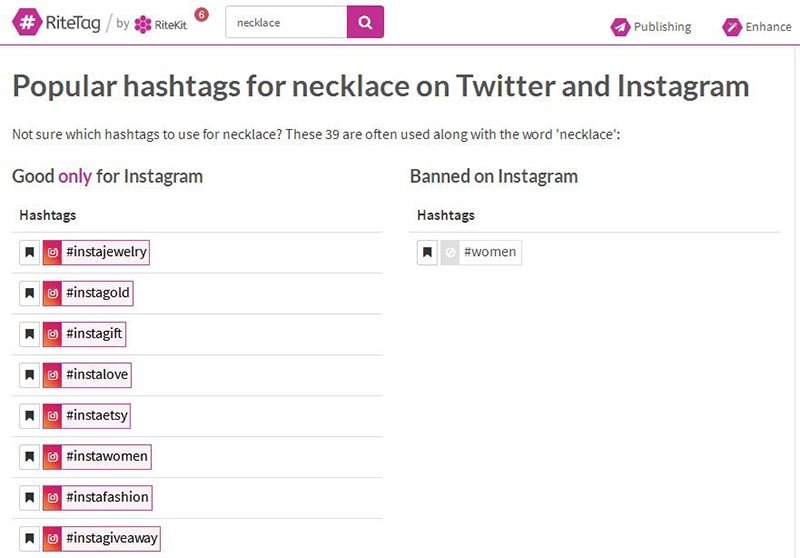Screen dimensions: 800x558
Task: Bookmark the #instawomen hashtag
Action: (29, 456)
